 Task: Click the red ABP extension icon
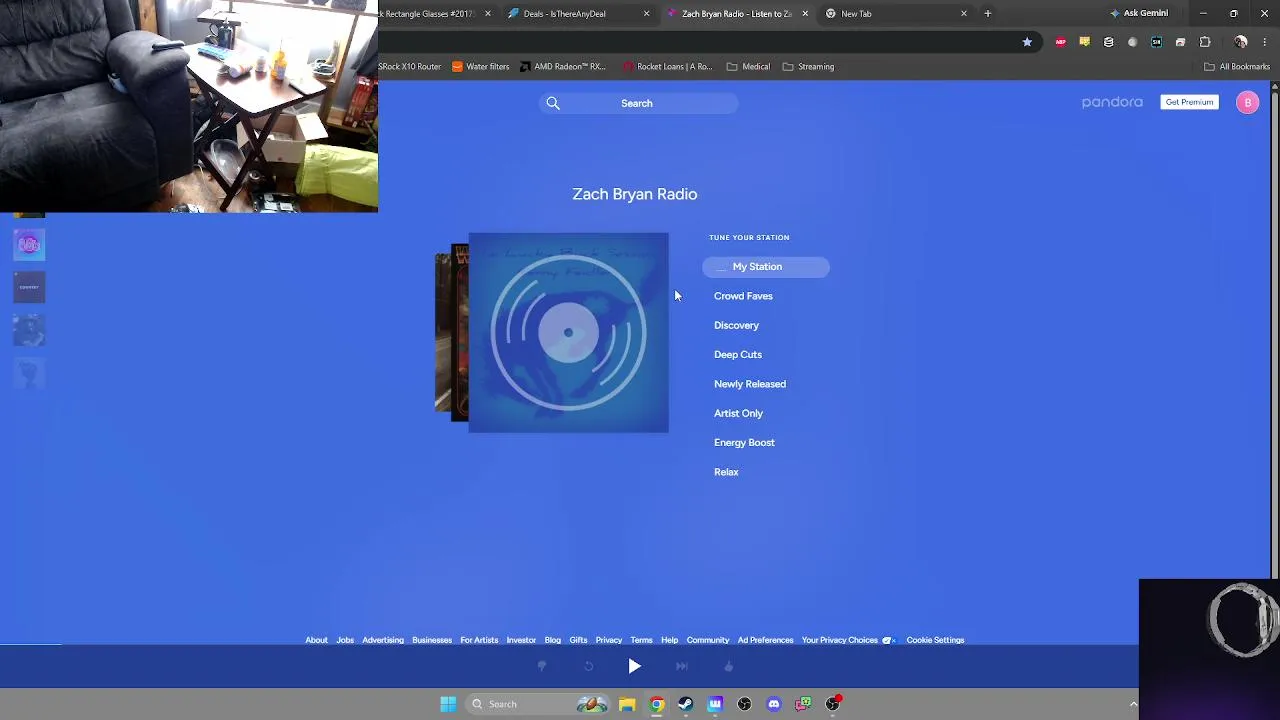click(x=1061, y=42)
